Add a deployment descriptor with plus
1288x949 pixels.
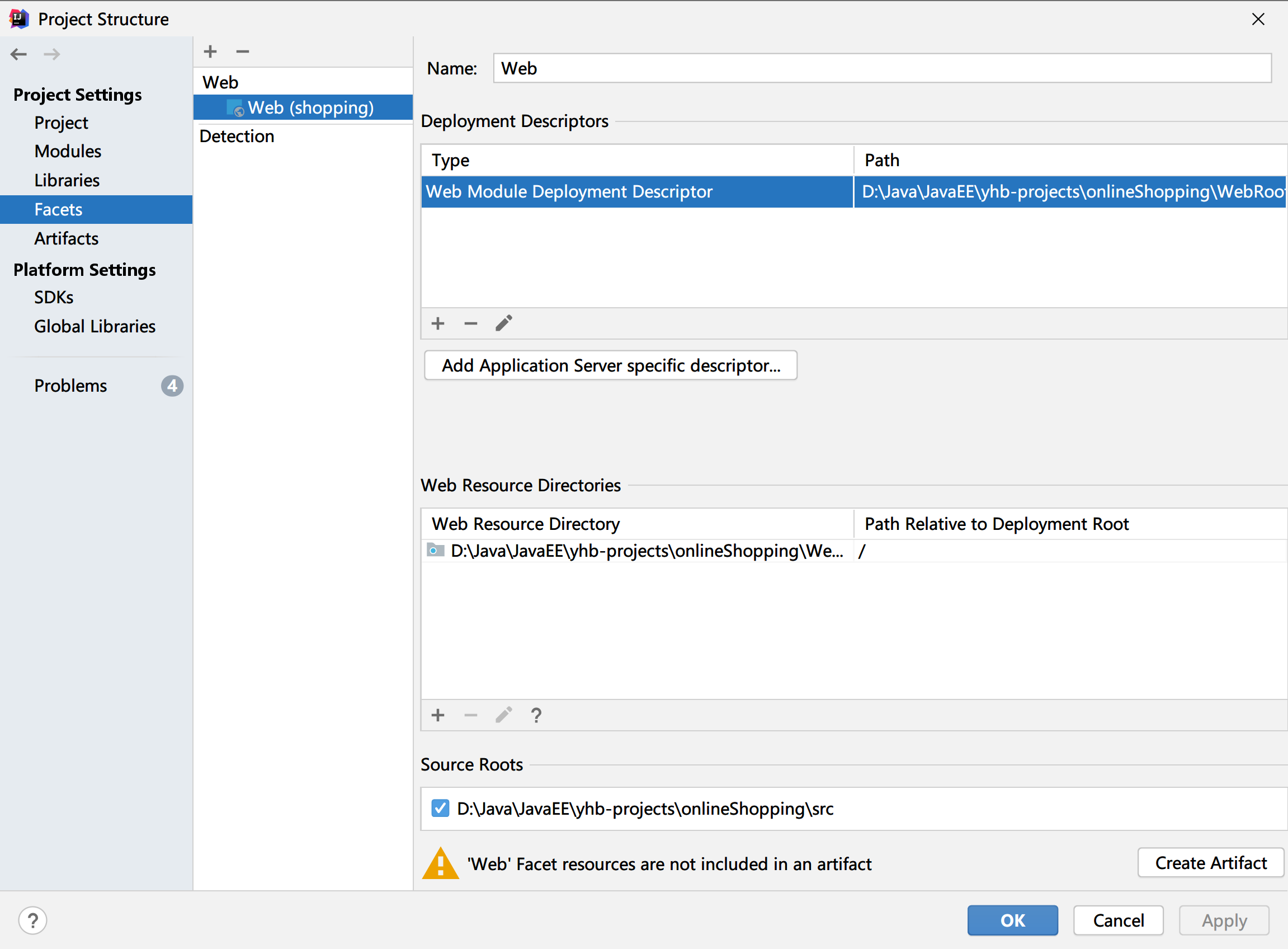437,323
